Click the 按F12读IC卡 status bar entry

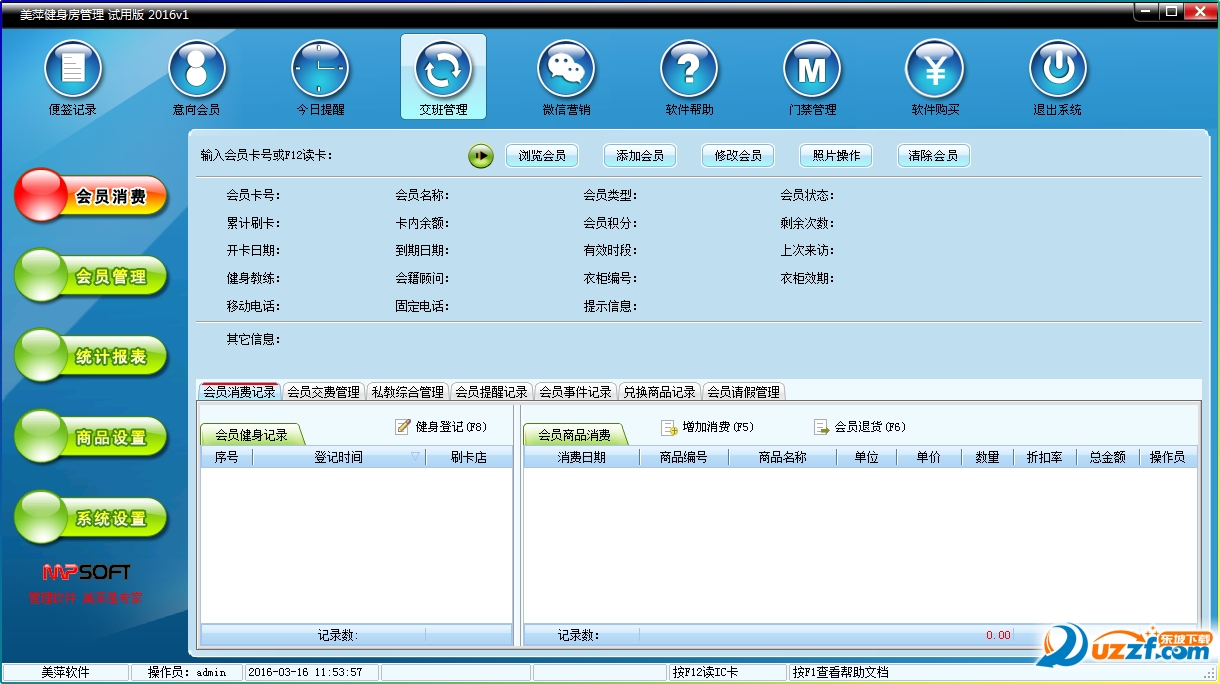point(727,673)
